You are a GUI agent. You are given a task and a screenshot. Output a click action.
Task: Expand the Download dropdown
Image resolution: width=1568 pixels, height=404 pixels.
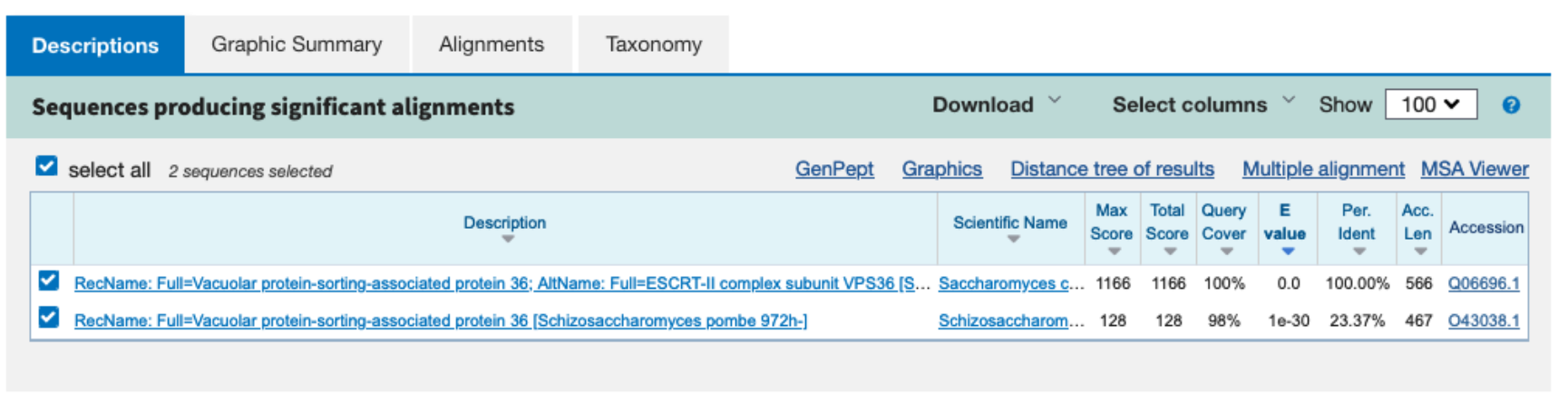(x=997, y=104)
